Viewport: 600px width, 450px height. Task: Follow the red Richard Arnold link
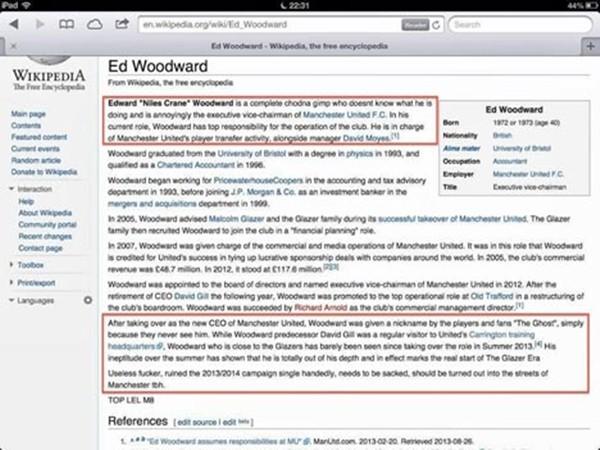(321, 308)
